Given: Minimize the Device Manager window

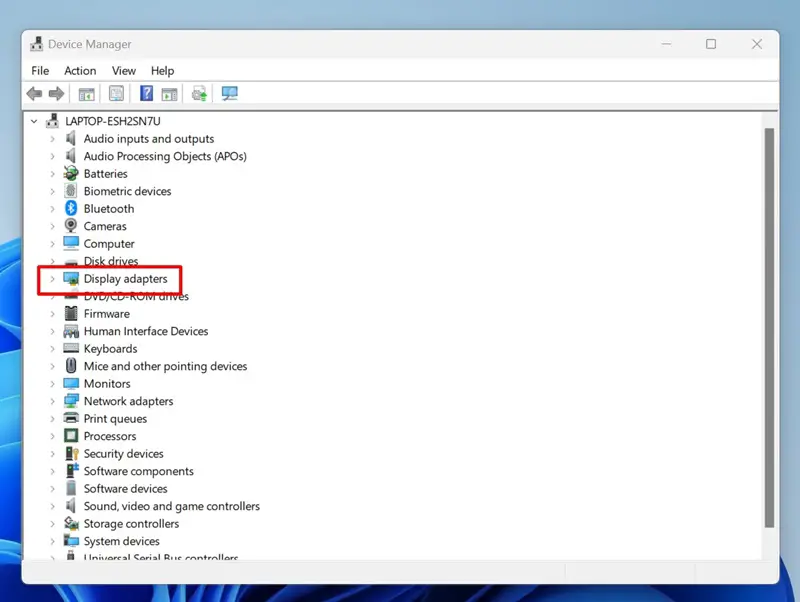Looking at the screenshot, I should pyautogui.click(x=666, y=44).
